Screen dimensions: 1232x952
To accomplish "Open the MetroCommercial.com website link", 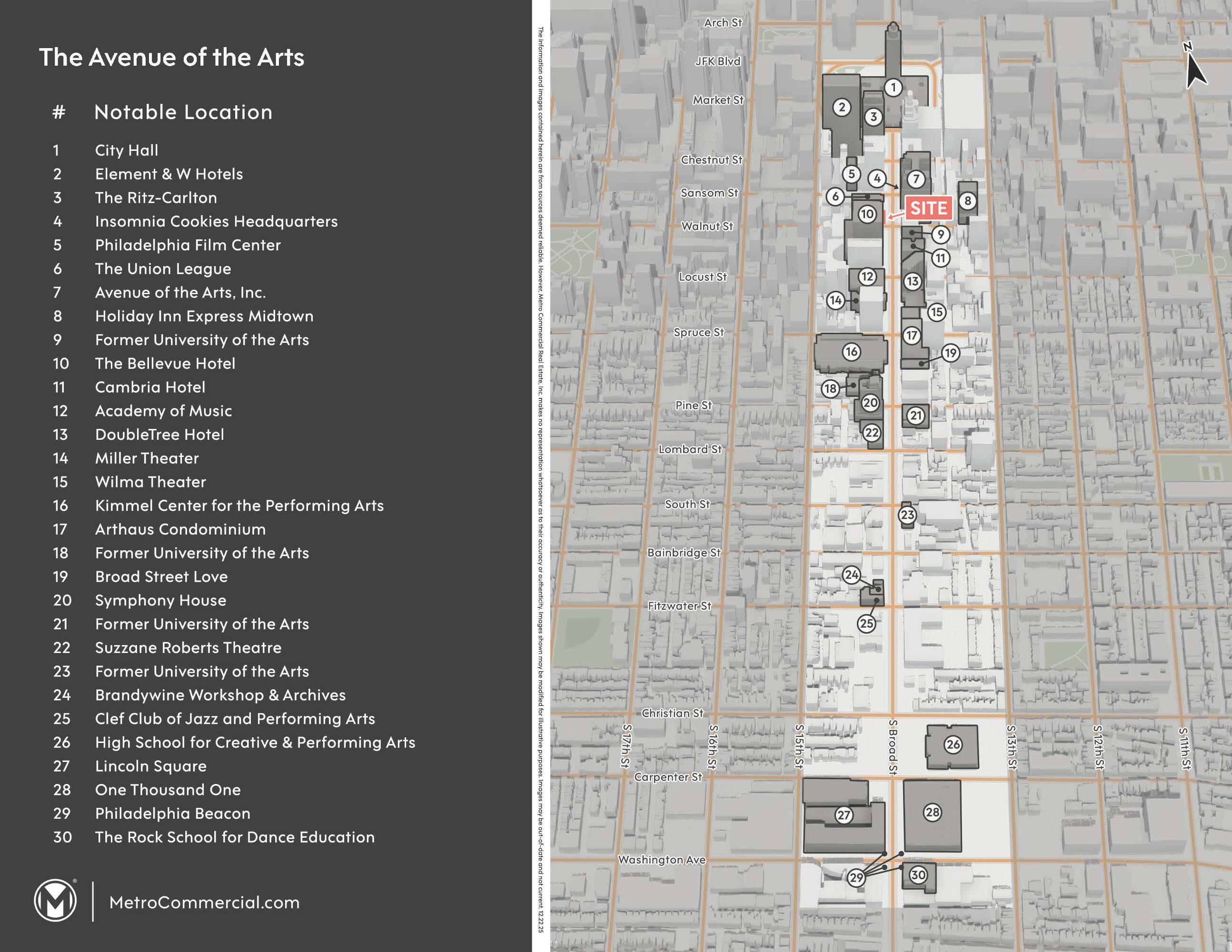I will click(204, 902).
